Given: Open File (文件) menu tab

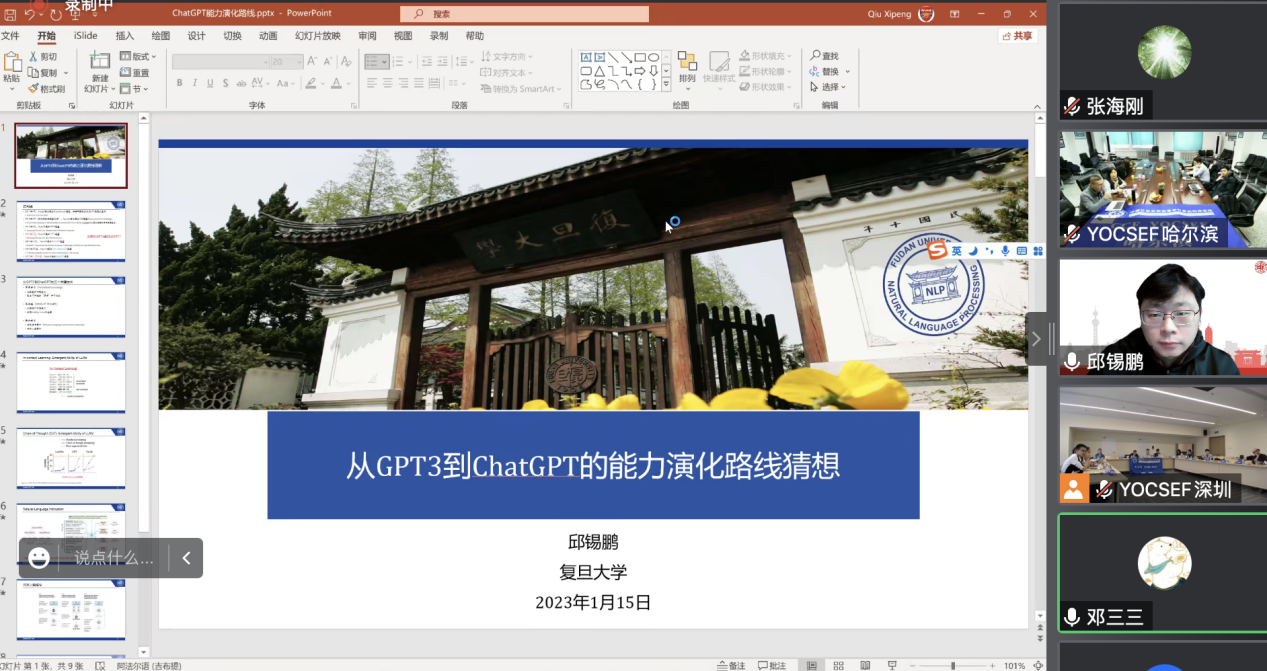Looking at the screenshot, I should pyautogui.click(x=10, y=35).
